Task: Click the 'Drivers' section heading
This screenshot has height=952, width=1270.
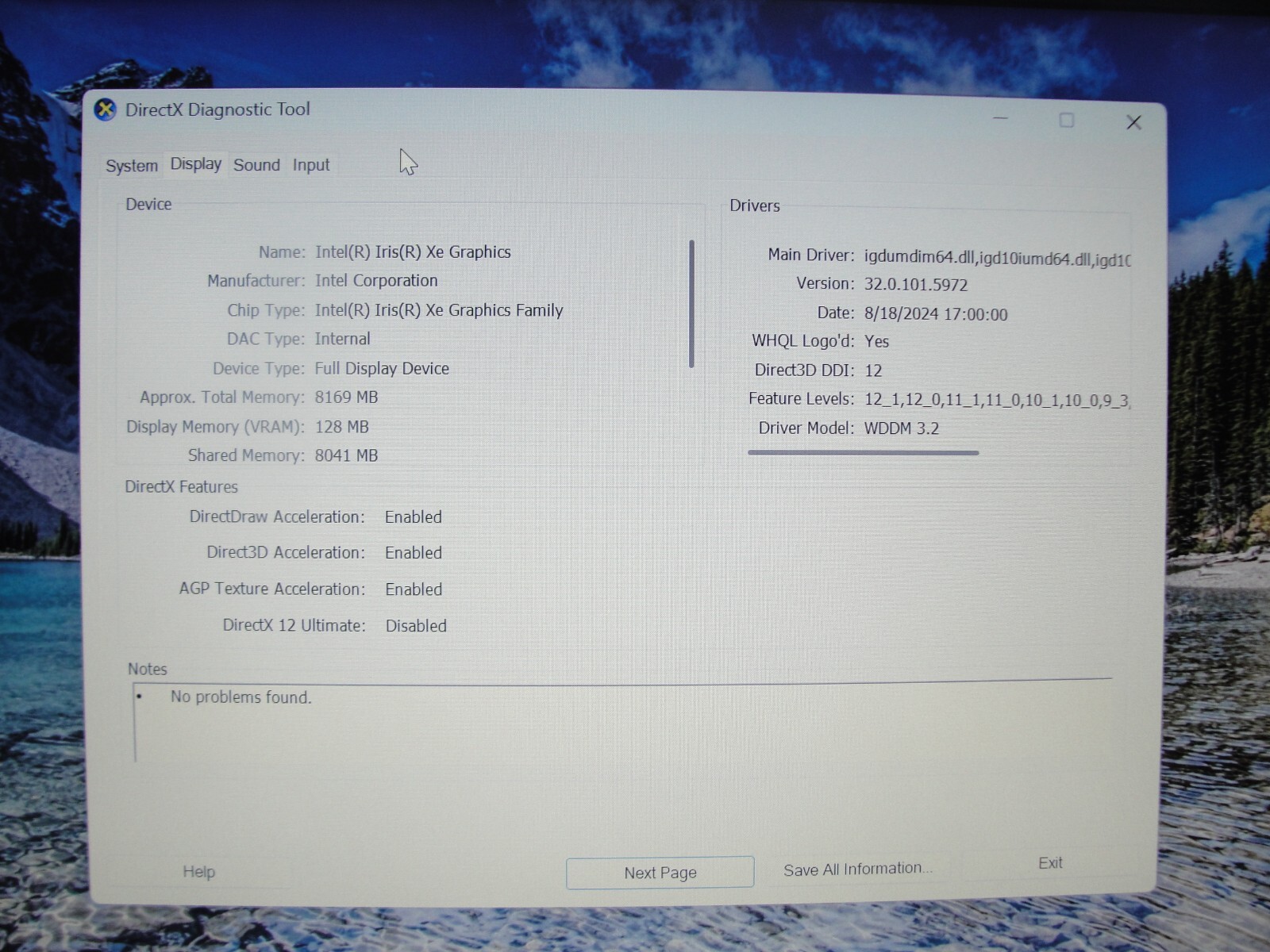Action: [755, 206]
